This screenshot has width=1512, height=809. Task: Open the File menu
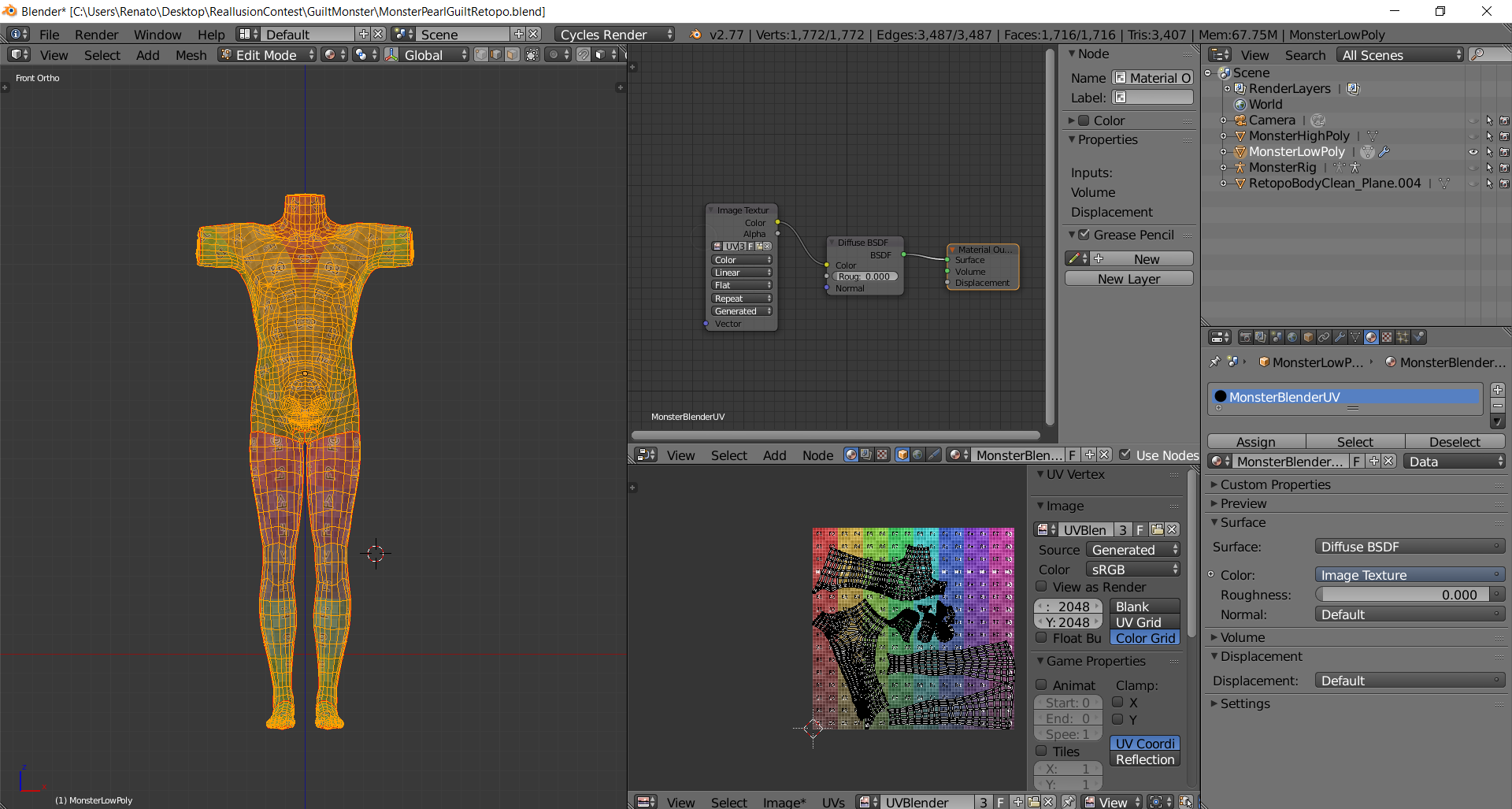49,34
